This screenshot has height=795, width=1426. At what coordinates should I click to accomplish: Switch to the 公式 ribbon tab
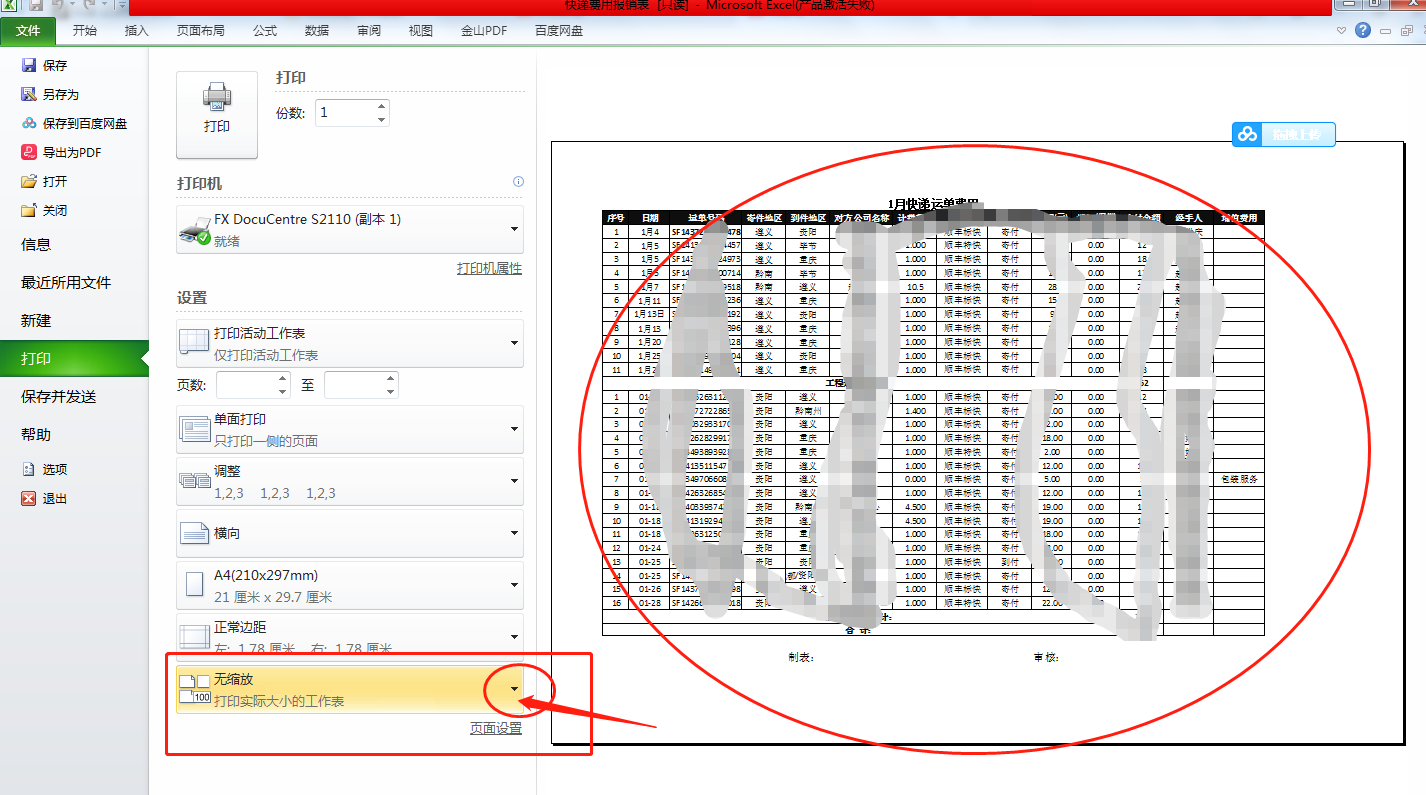coord(265,31)
